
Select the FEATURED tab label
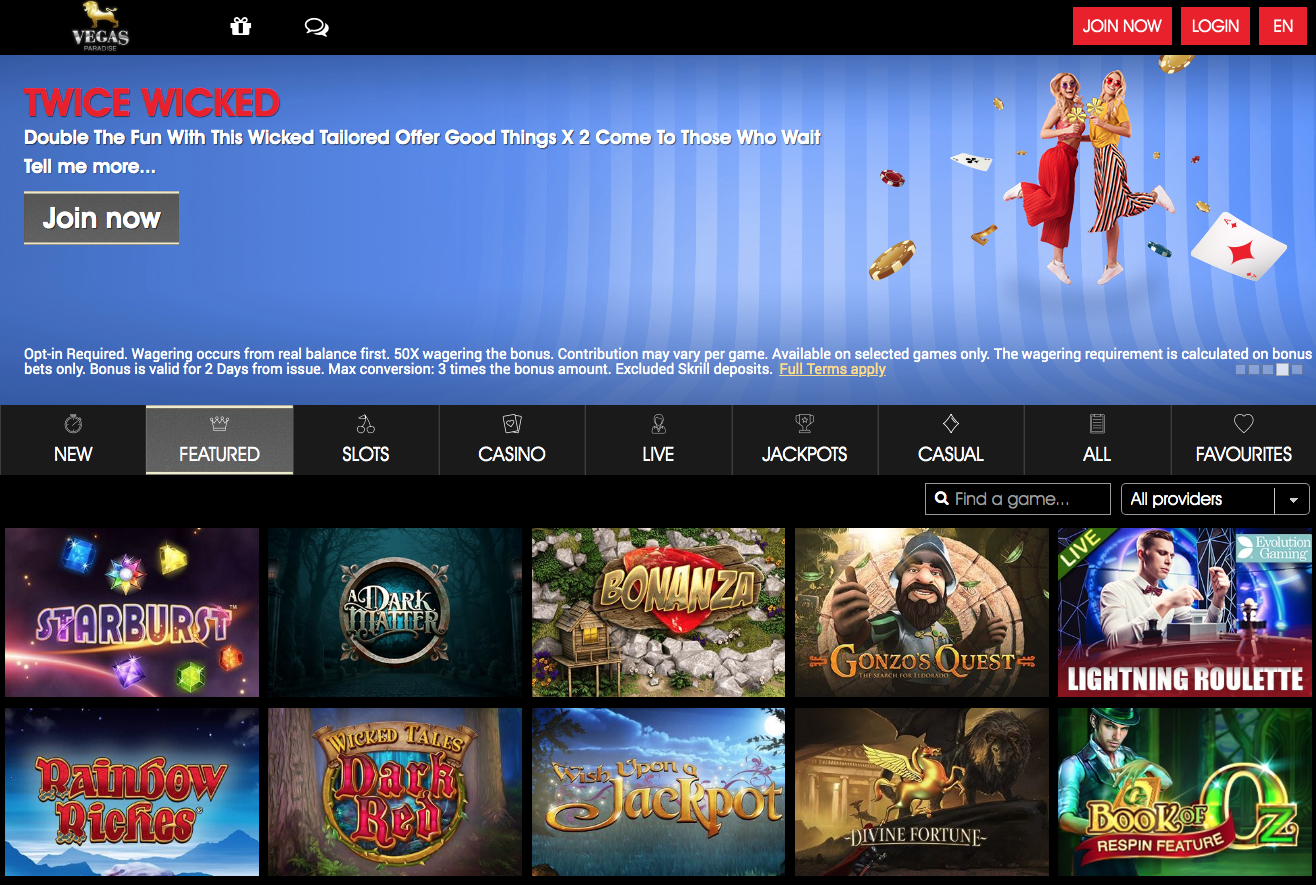pyautogui.click(x=219, y=454)
